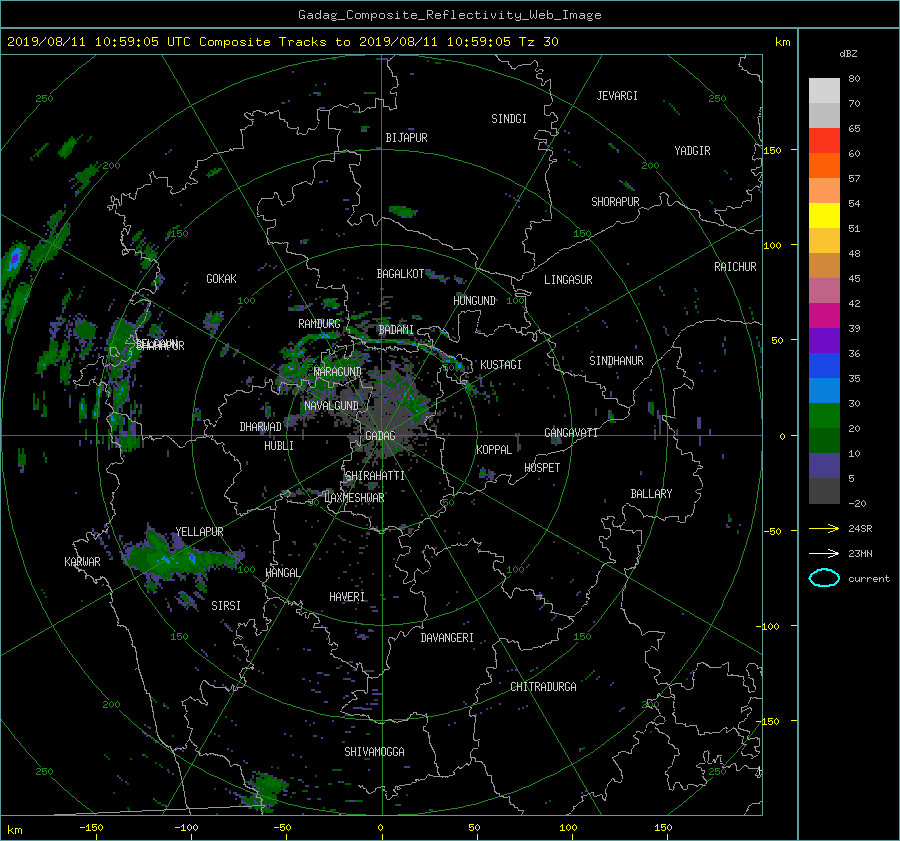Click the DHARWAD city label
The width and height of the screenshot is (900, 841).
[x=260, y=427]
